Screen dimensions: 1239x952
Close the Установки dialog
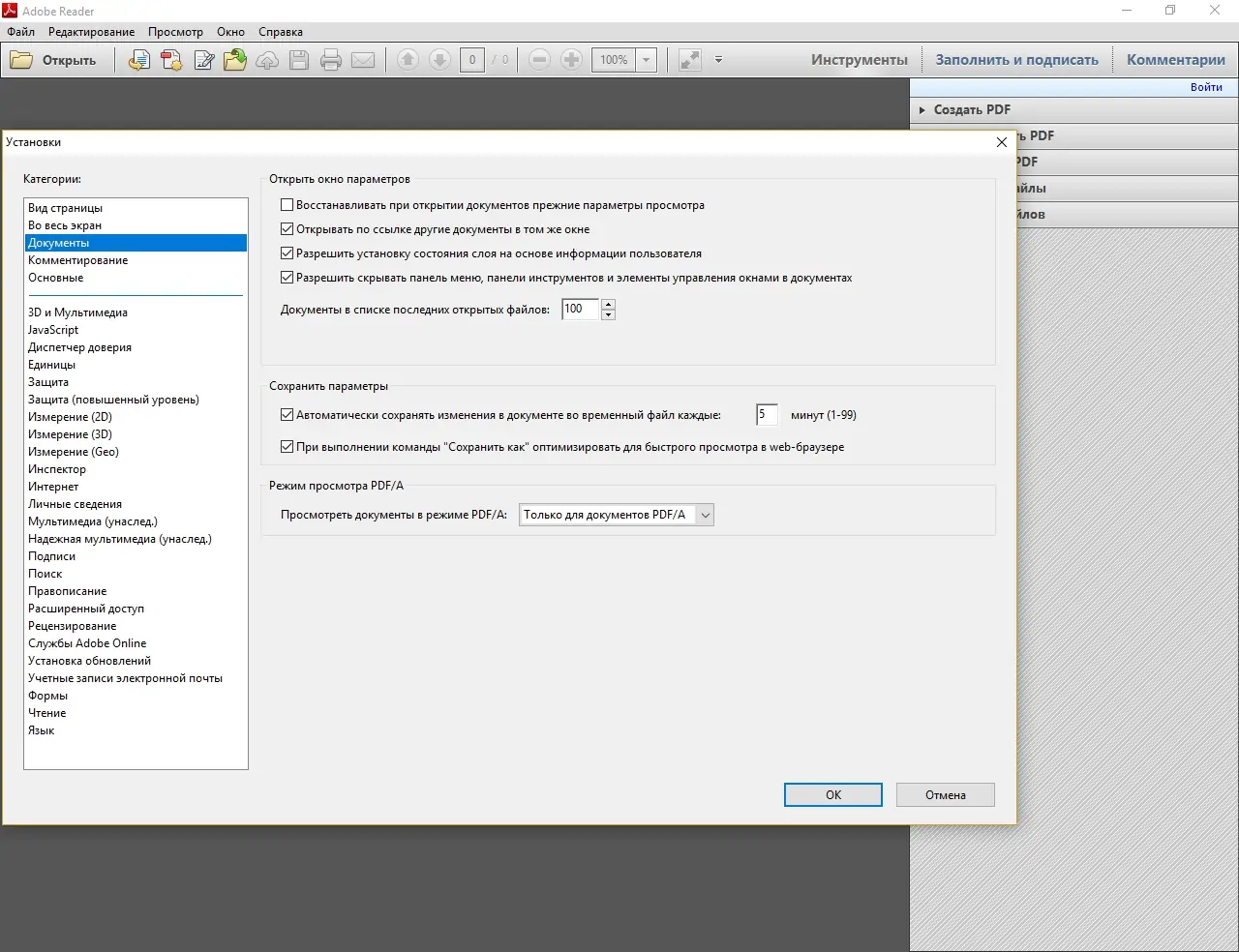1002,142
